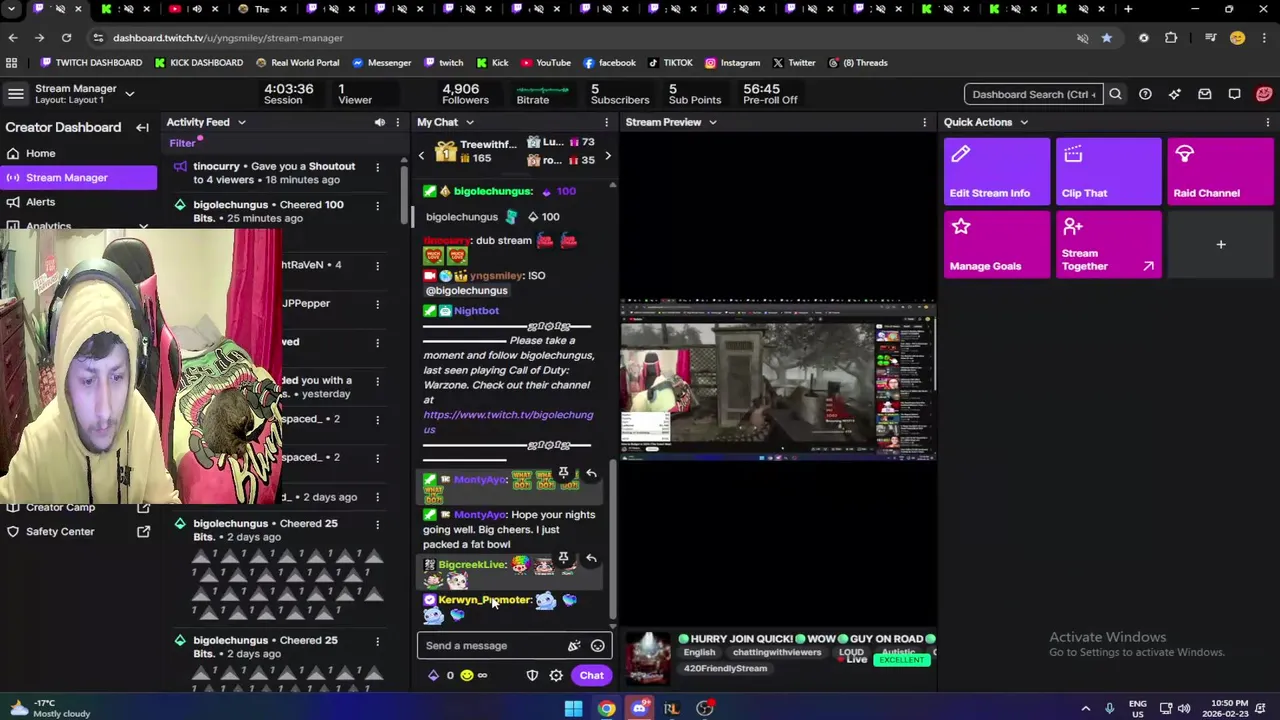This screenshot has width=1280, height=720.
Task: Expand the Stream Preview title dropdown
Action: (712, 122)
